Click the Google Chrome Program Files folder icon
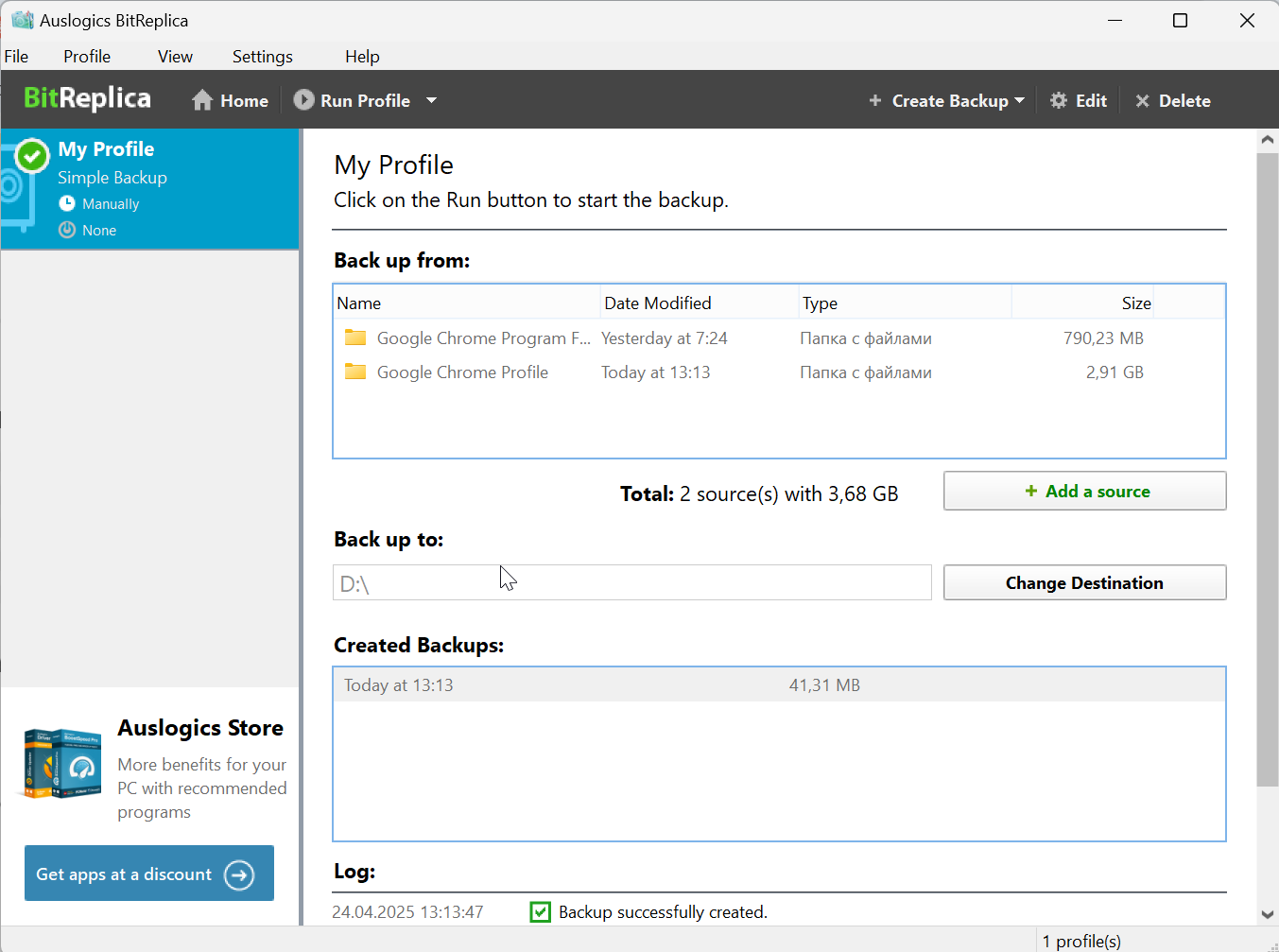The width and height of the screenshot is (1279, 952). coord(355,338)
